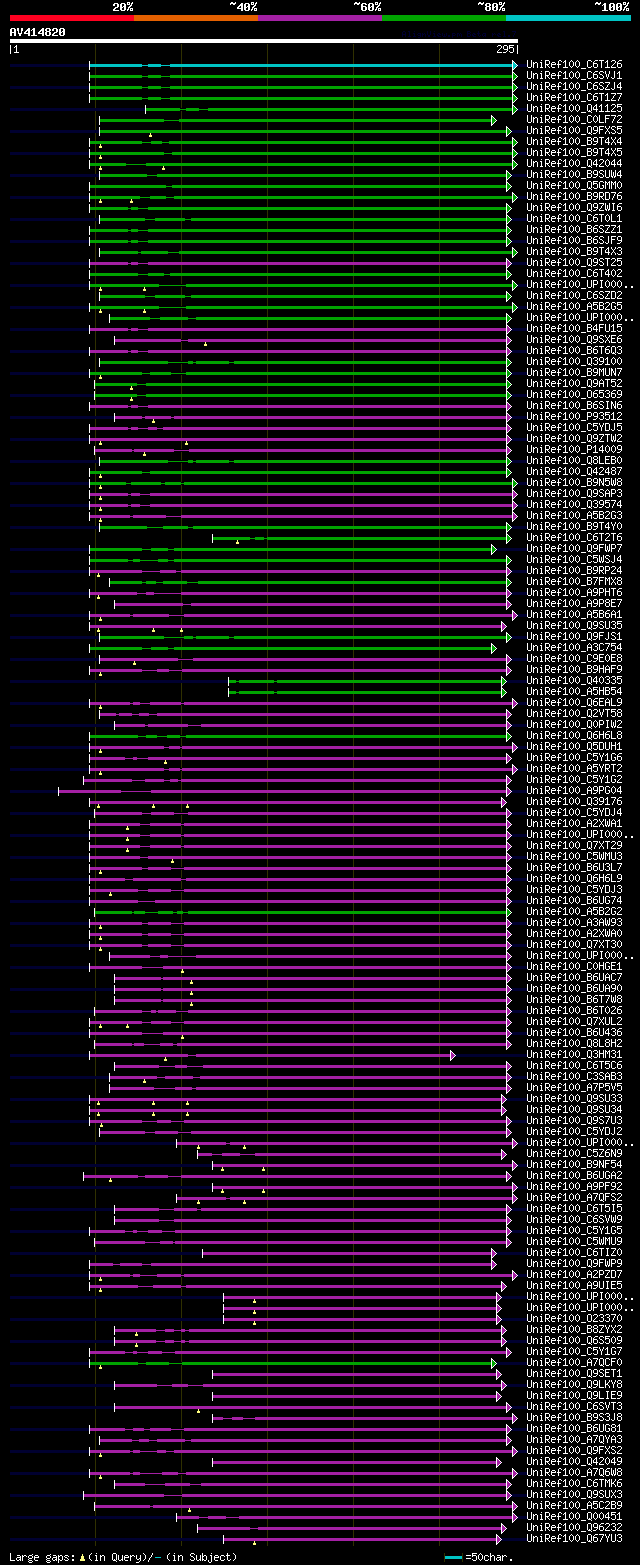Screen dimensions: 640x1565
Task: Select hit label UniRef100_B6T7W8
Action: pos(574,999)
